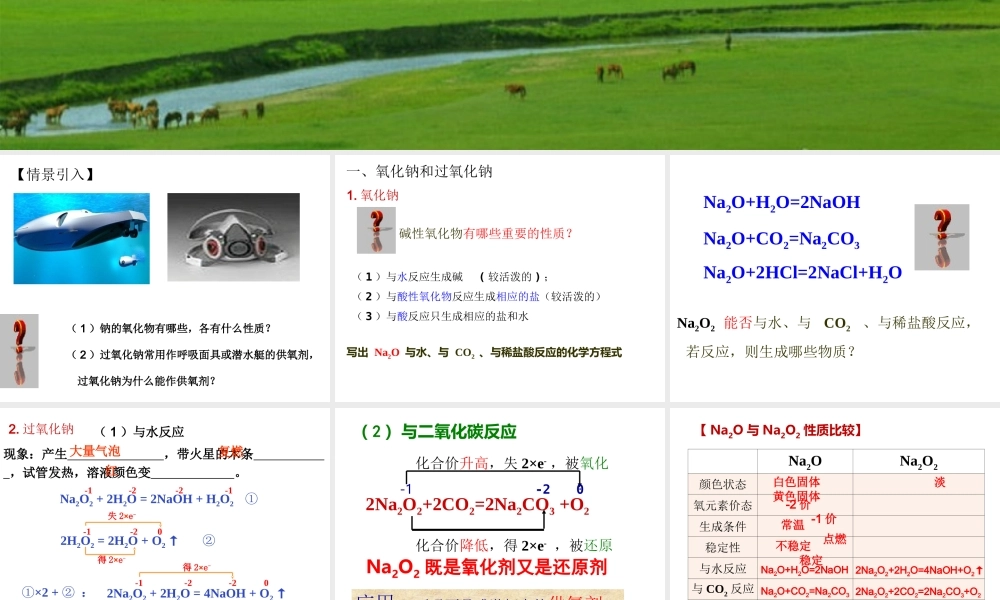Click the table row label 稳定性
1000x600 pixels.
pyautogui.click(x=723, y=548)
